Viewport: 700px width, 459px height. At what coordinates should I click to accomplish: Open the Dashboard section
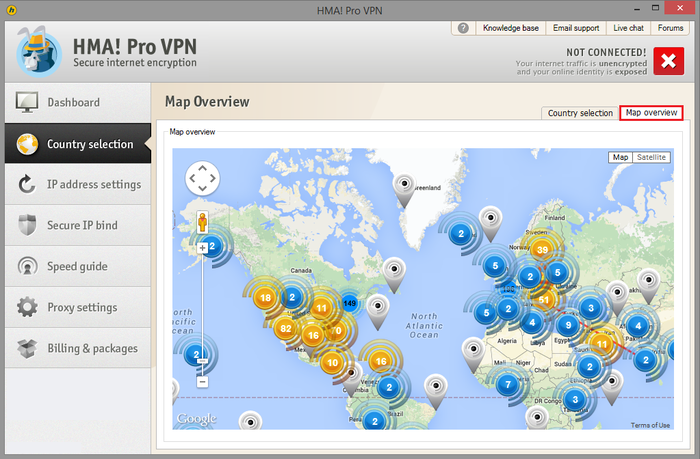tap(78, 103)
